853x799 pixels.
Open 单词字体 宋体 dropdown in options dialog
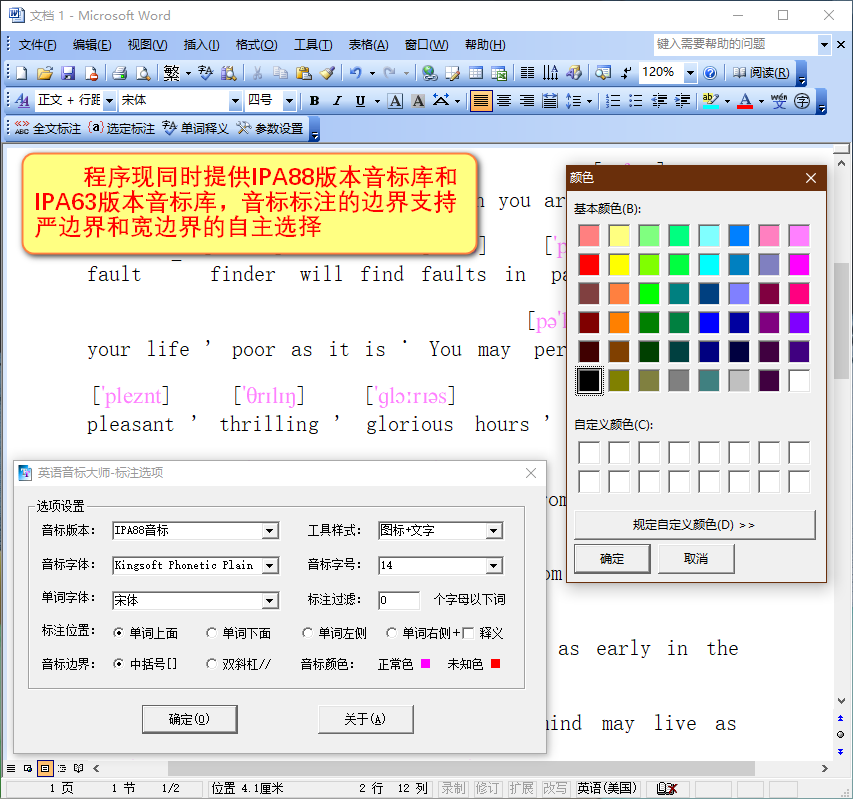pyautogui.click(x=269, y=600)
